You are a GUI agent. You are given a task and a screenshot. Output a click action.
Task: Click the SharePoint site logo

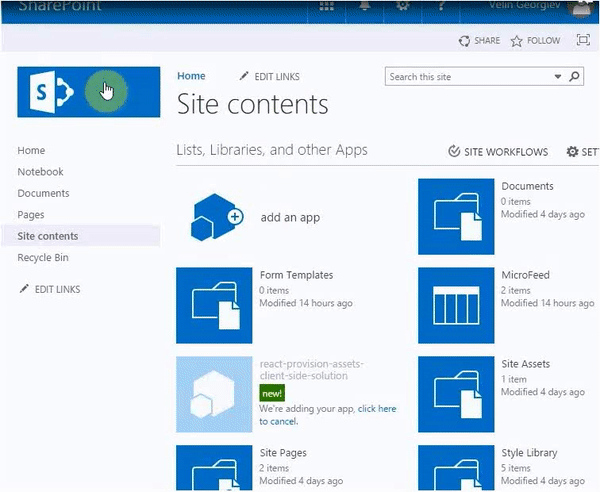(88, 92)
